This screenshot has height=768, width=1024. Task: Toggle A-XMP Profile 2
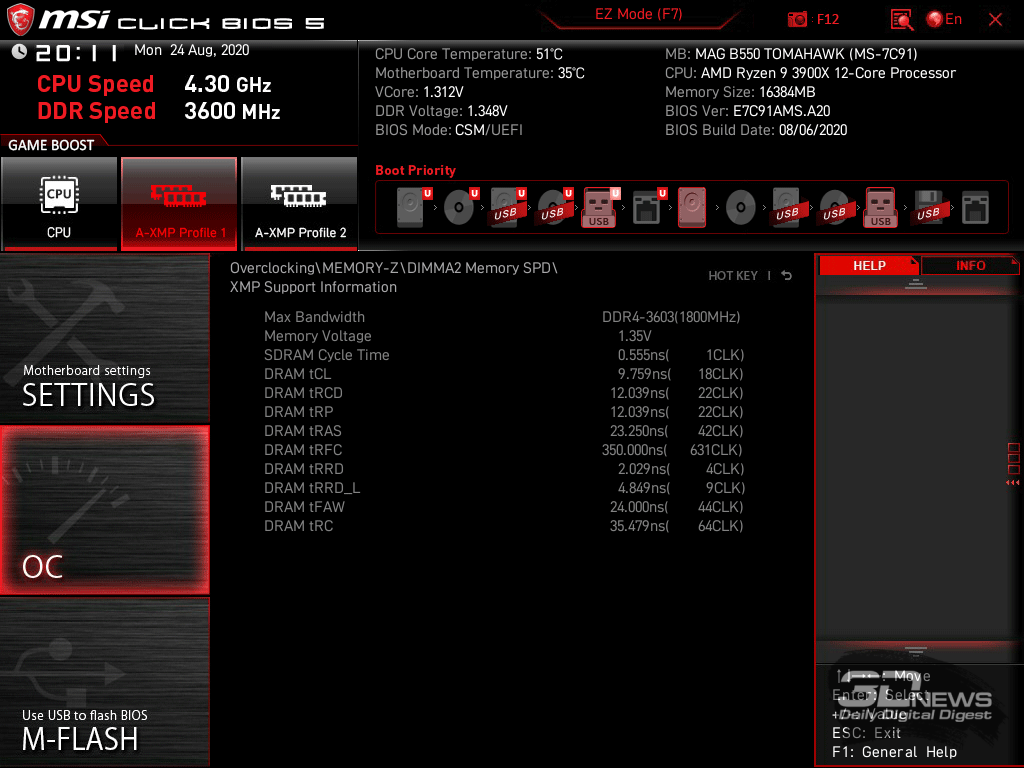[x=300, y=202]
